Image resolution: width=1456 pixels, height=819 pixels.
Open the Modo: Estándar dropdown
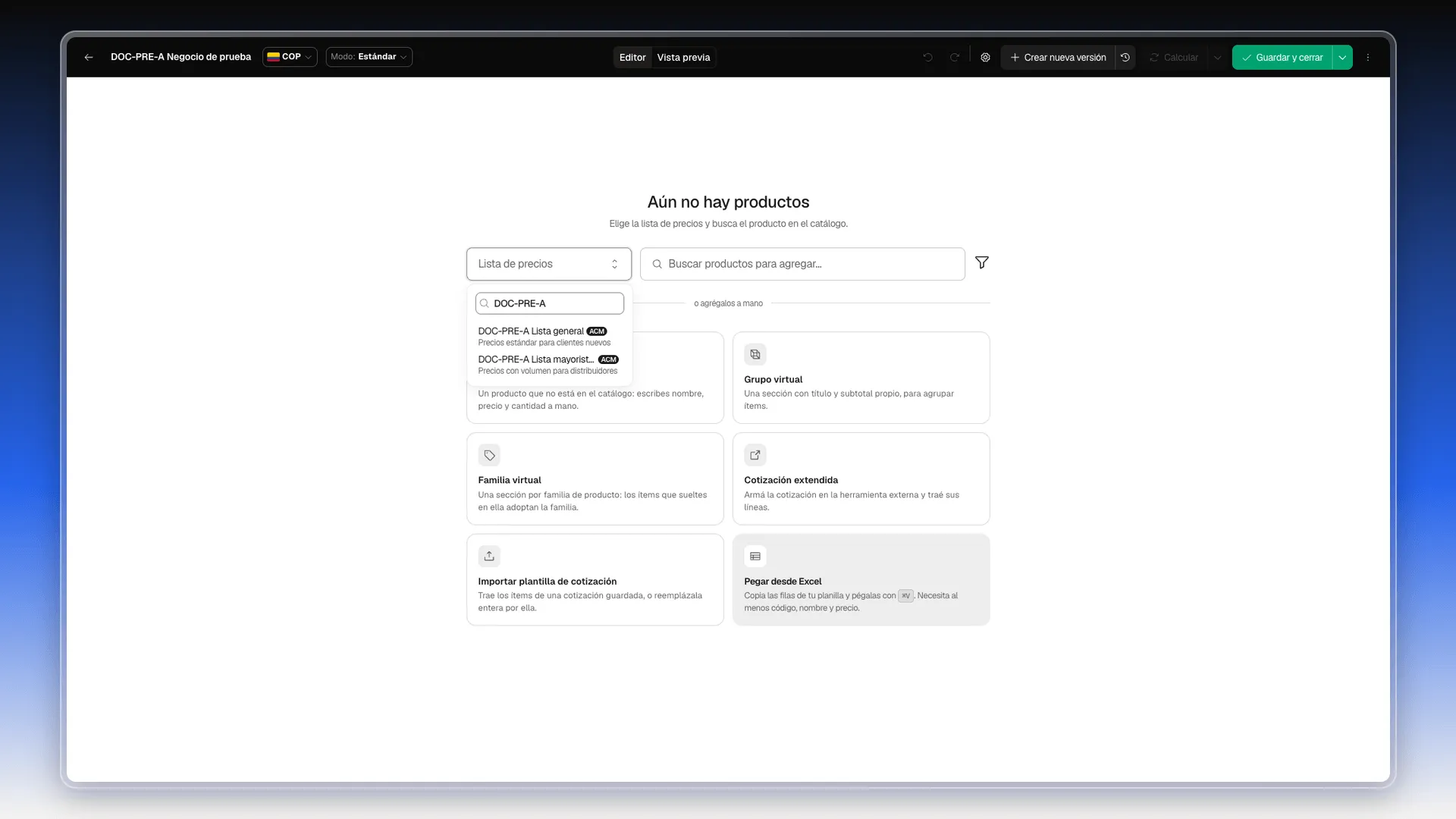369,57
